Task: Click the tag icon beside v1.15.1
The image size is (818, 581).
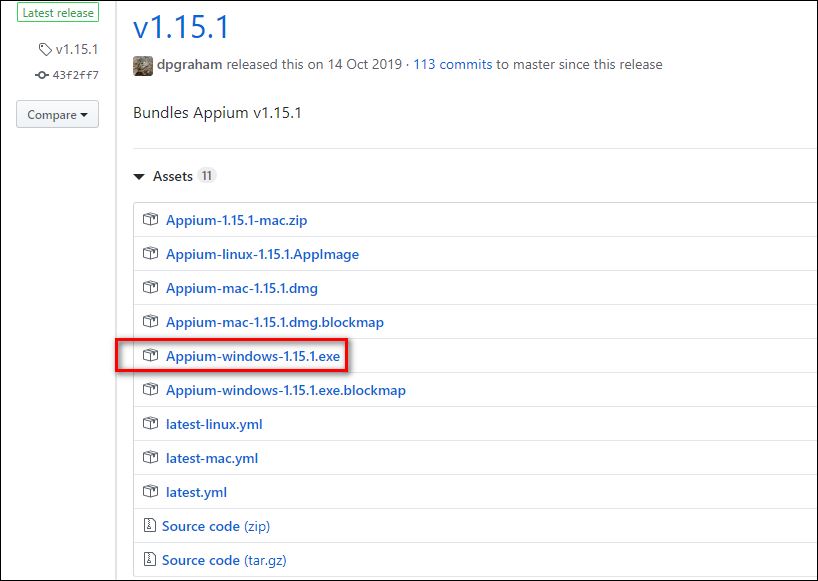Action: pyautogui.click(x=43, y=48)
